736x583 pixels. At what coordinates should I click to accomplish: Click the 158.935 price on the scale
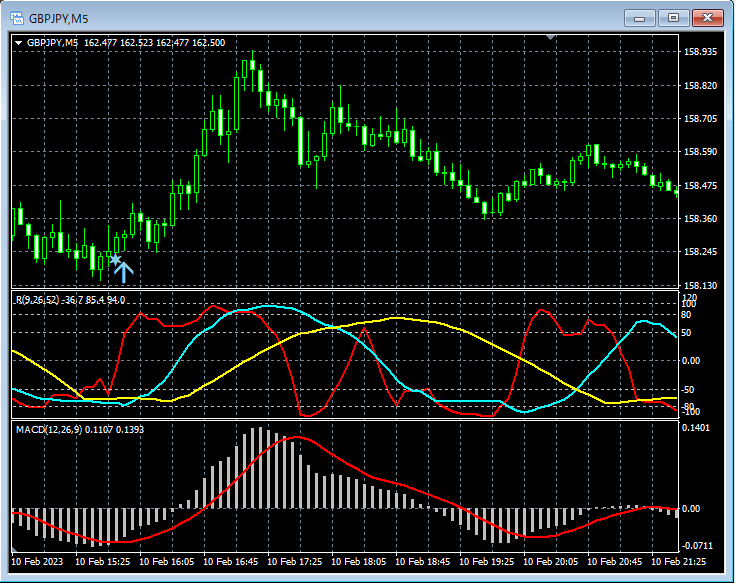tap(700, 52)
